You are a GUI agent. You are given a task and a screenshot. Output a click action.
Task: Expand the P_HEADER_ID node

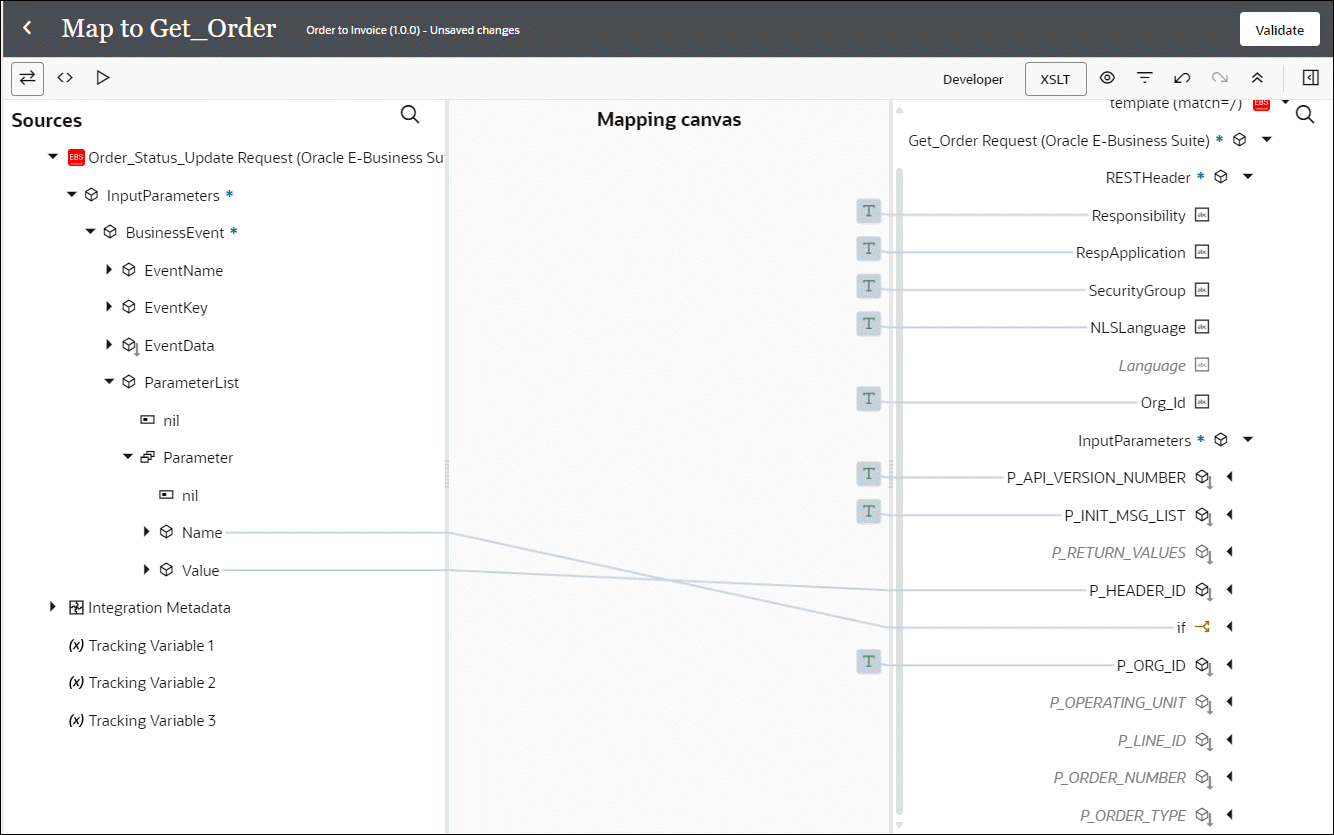click(1229, 590)
